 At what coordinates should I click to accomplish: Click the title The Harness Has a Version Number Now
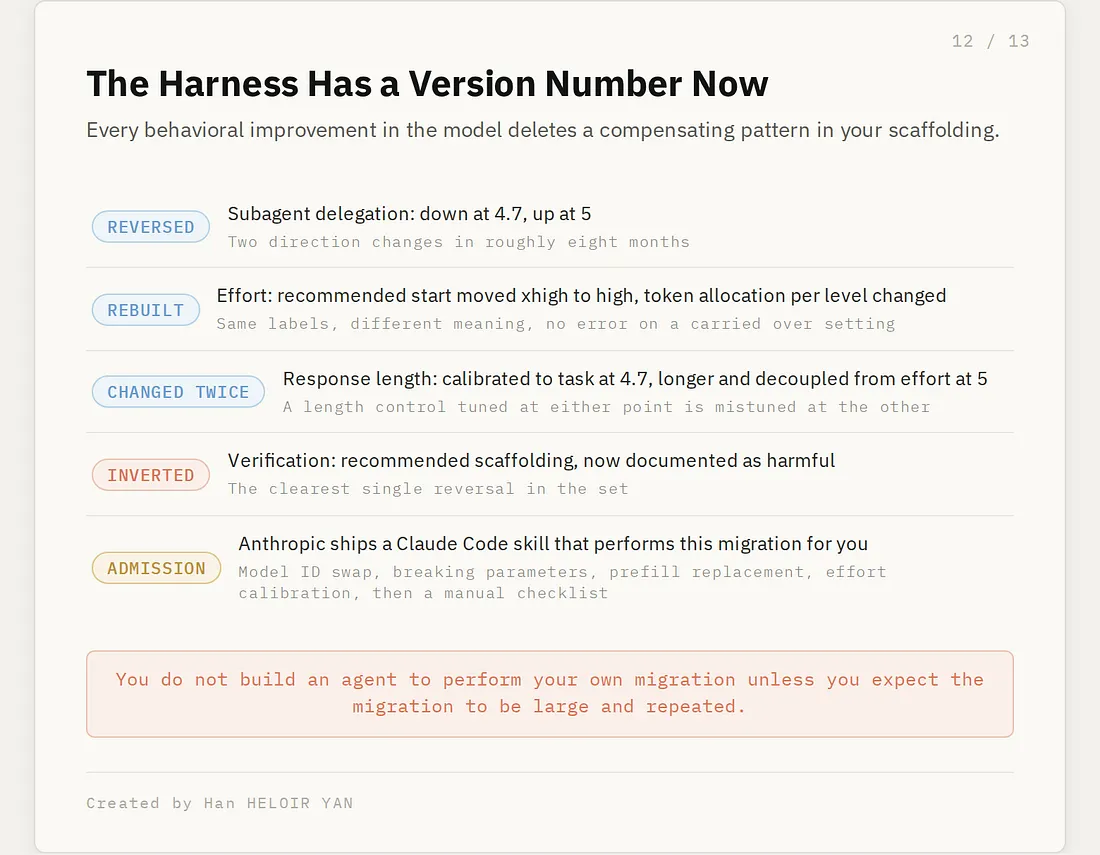(427, 83)
